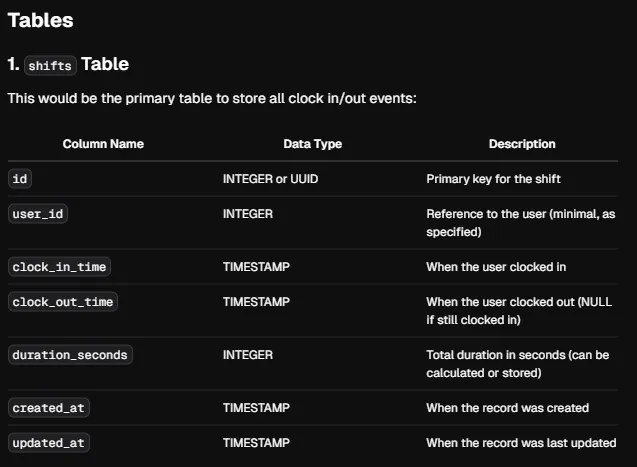637x467 pixels.
Task: Click the 'created_at' code chip
Action: tap(49, 408)
